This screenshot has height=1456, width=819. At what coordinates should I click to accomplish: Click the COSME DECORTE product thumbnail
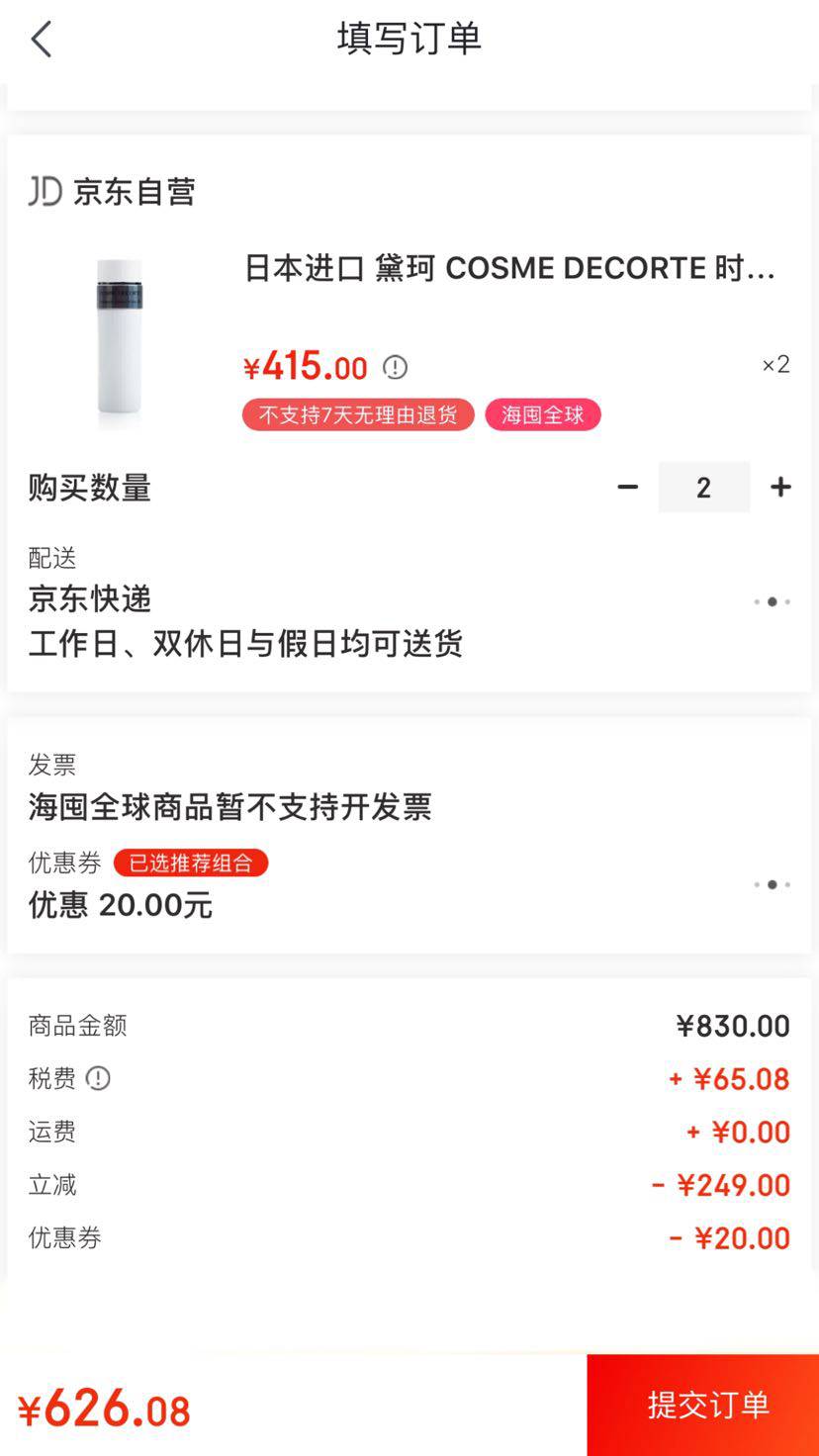point(120,336)
